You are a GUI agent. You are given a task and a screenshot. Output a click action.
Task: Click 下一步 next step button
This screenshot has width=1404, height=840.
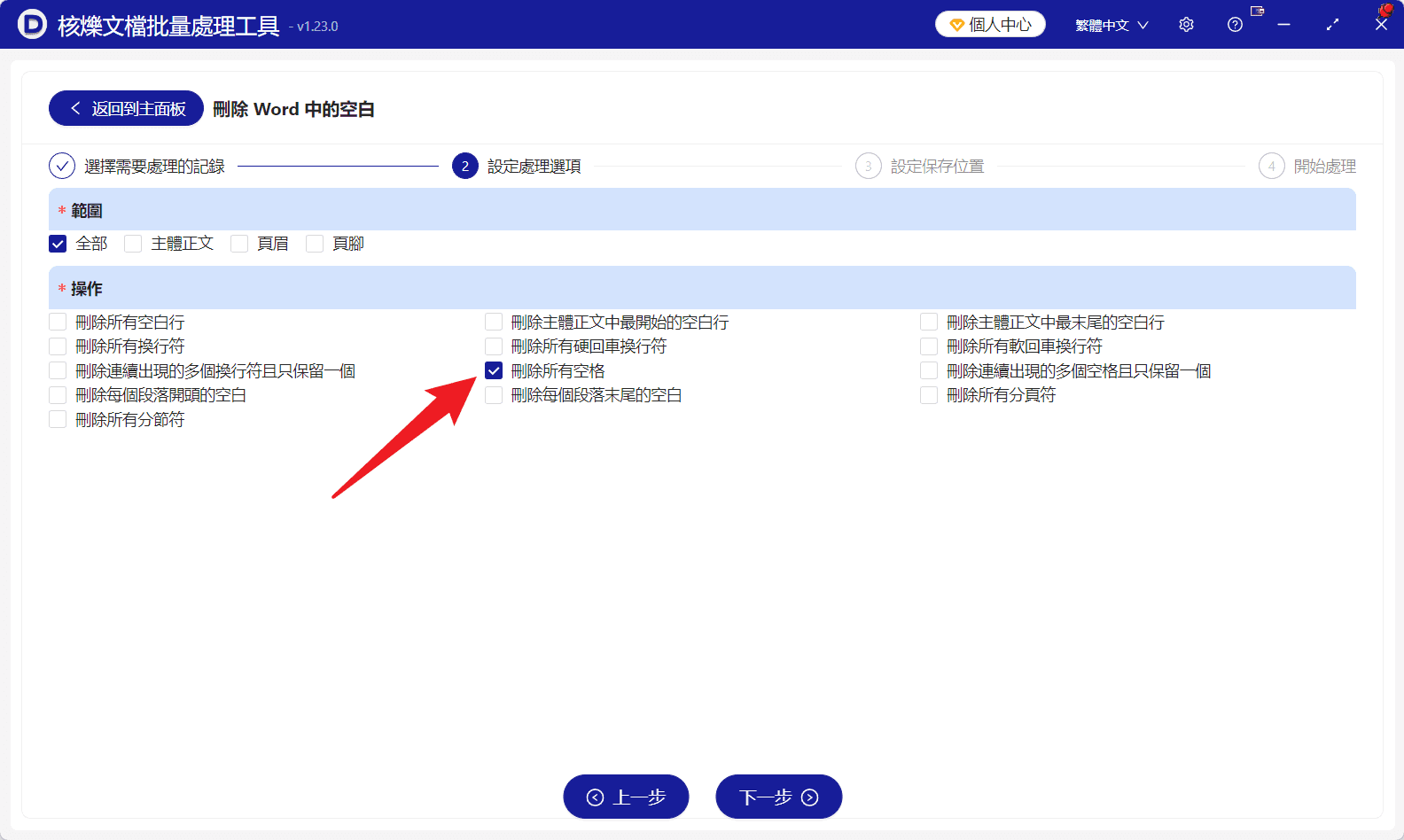point(778,797)
